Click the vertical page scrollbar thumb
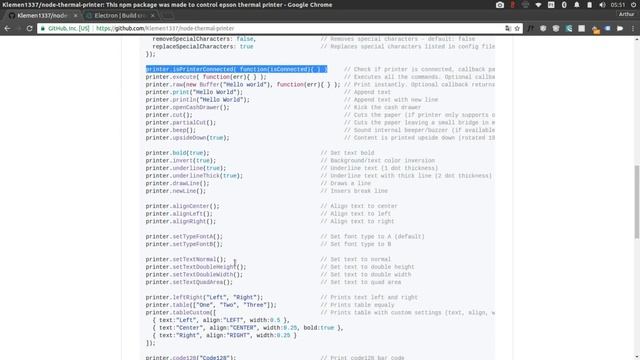Image resolution: width=640 pixels, height=360 pixels. tap(637, 202)
